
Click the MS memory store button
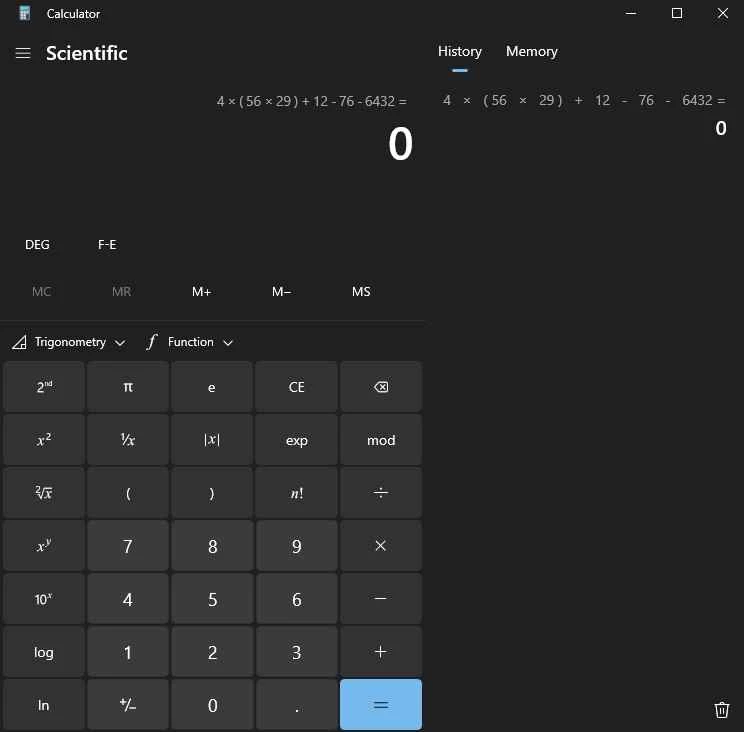pyautogui.click(x=361, y=292)
